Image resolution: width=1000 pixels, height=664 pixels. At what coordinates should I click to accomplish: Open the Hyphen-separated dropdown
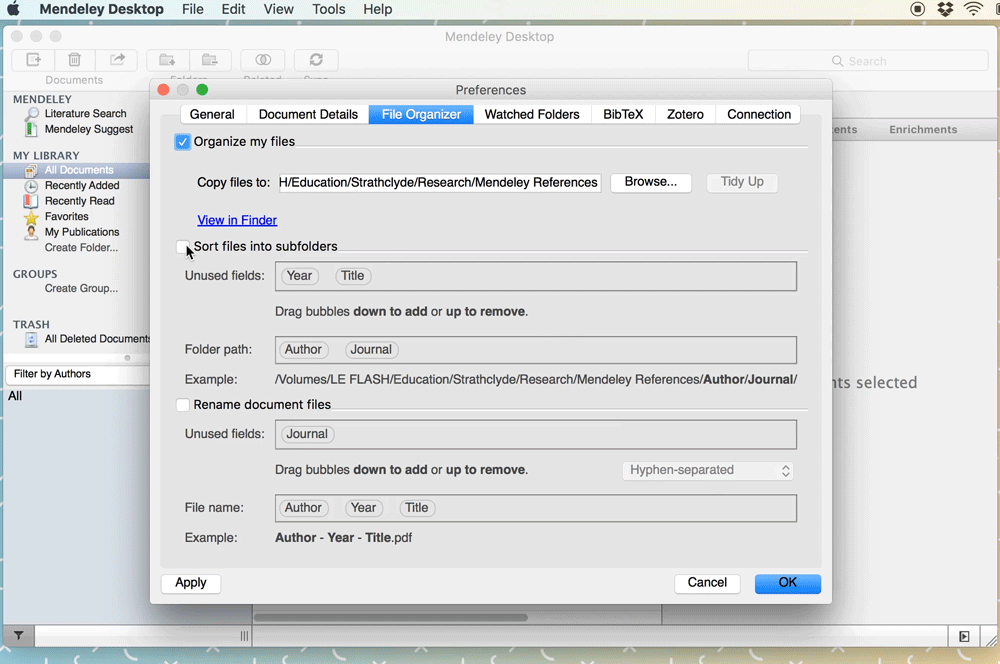pyautogui.click(x=707, y=470)
